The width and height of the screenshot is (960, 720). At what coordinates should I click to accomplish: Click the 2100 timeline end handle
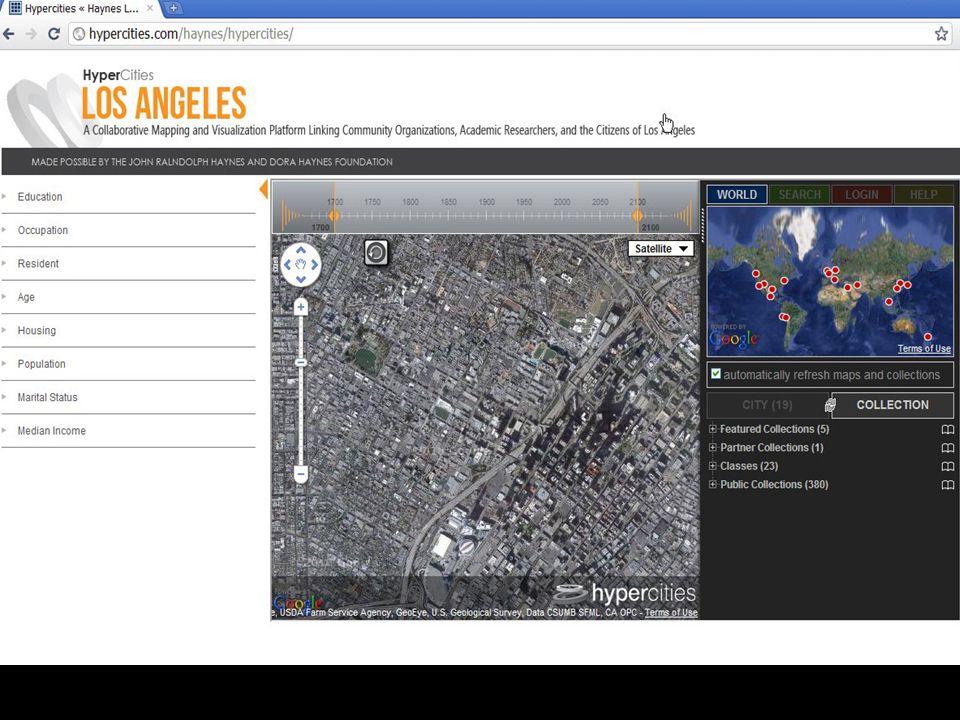tap(638, 216)
